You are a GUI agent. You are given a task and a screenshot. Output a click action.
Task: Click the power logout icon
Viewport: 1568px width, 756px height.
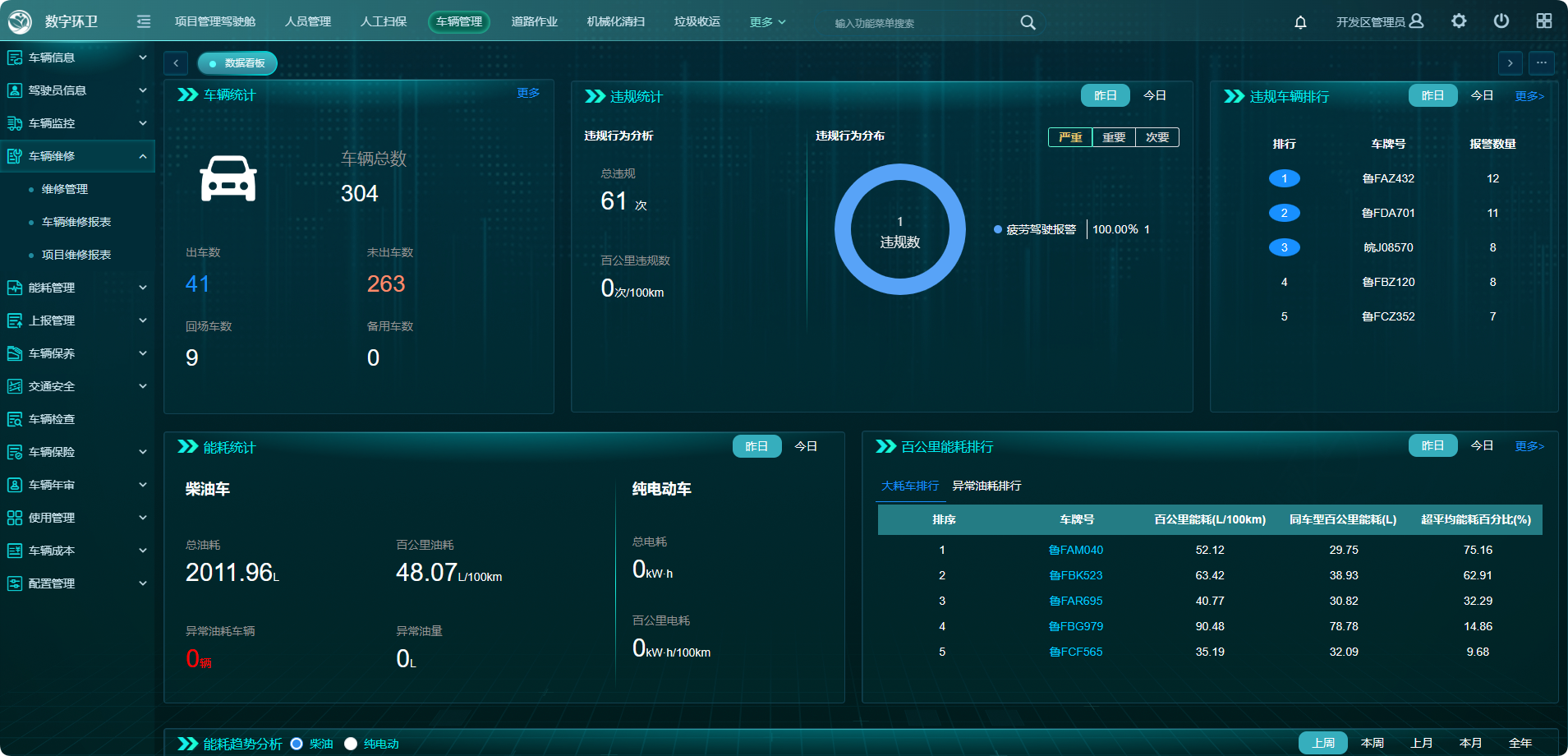1501,21
